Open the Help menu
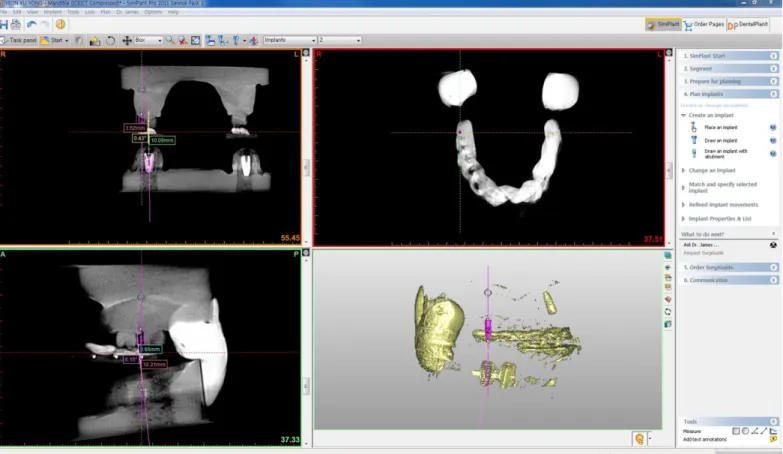Viewport: 783px width, 454px height. click(x=173, y=12)
